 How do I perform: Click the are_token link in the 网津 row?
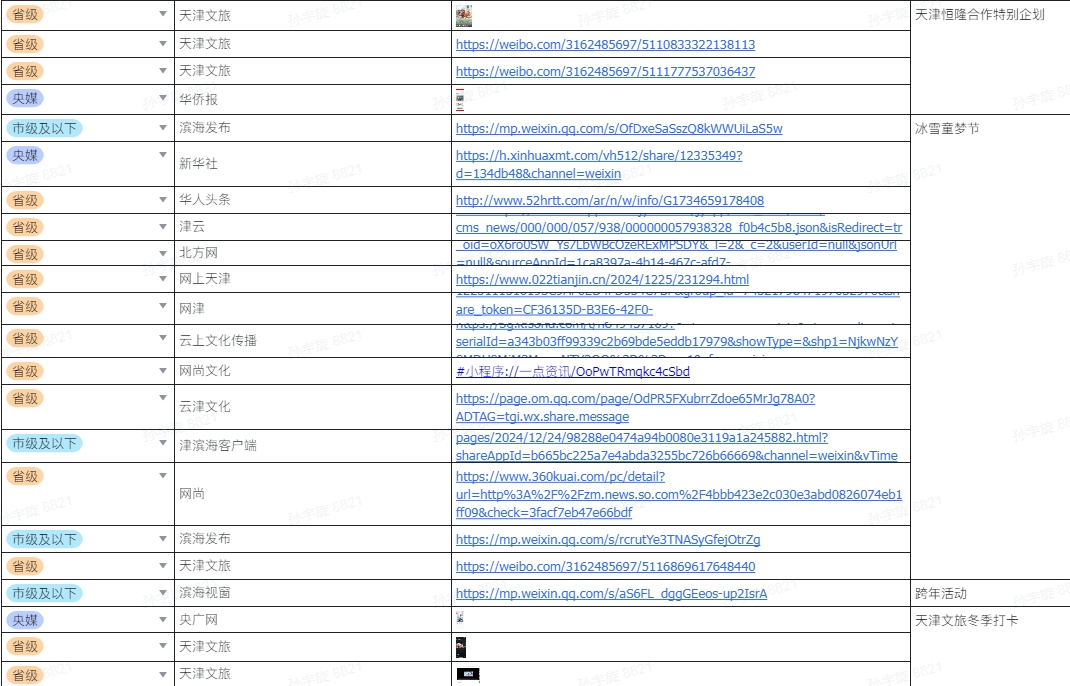coord(554,309)
